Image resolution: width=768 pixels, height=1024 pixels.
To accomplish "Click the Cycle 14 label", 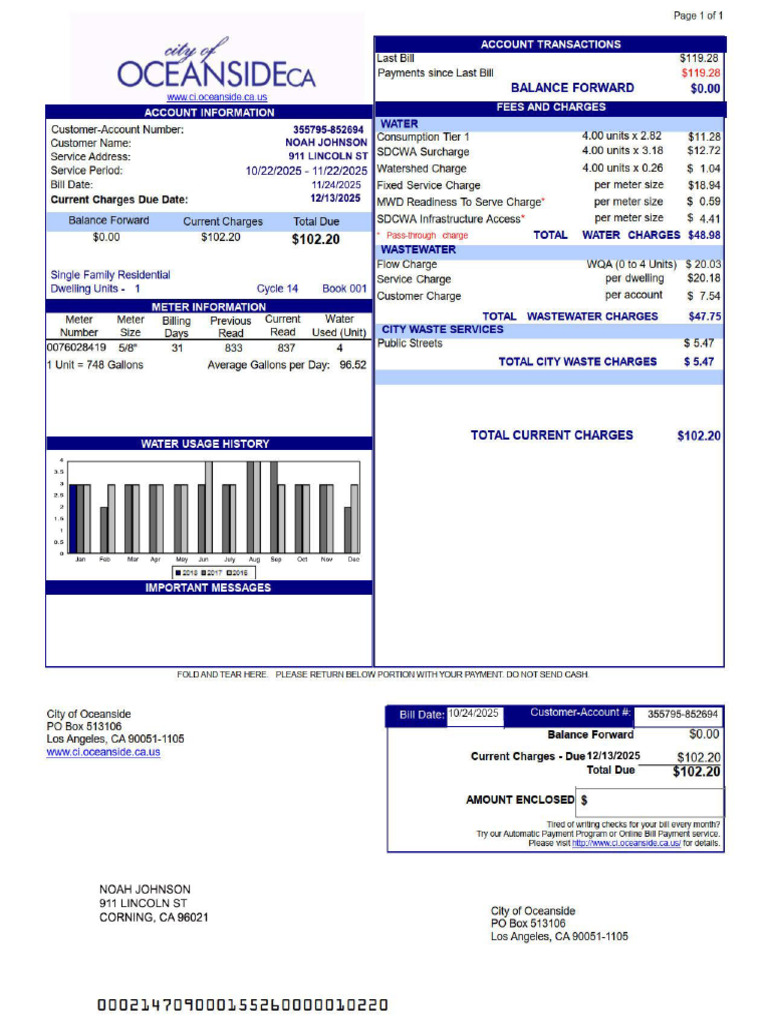I will (277, 288).
